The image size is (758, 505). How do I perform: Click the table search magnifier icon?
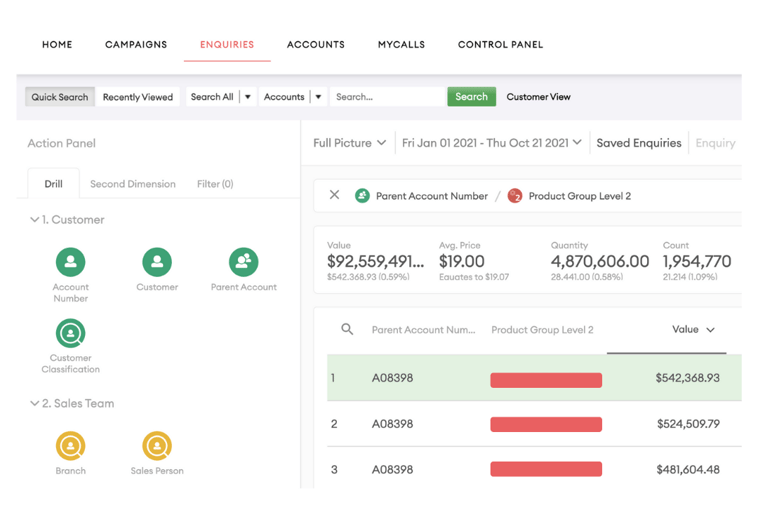(347, 329)
